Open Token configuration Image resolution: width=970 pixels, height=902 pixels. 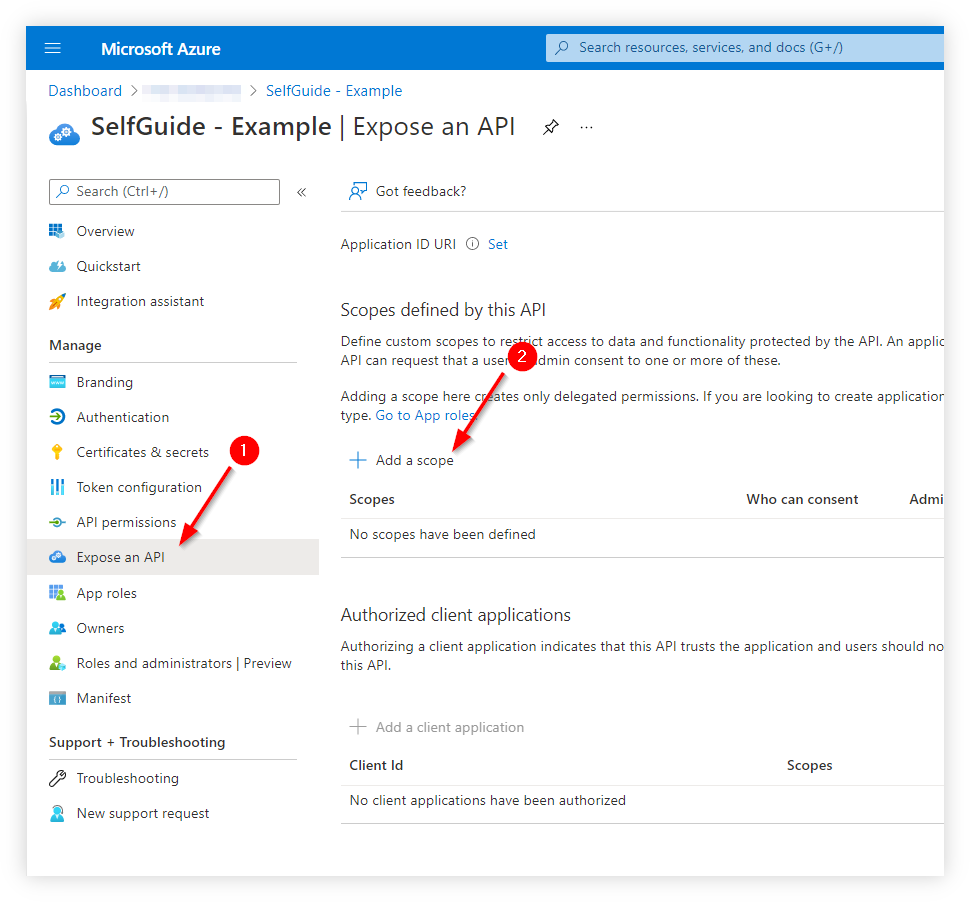pos(139,487)
